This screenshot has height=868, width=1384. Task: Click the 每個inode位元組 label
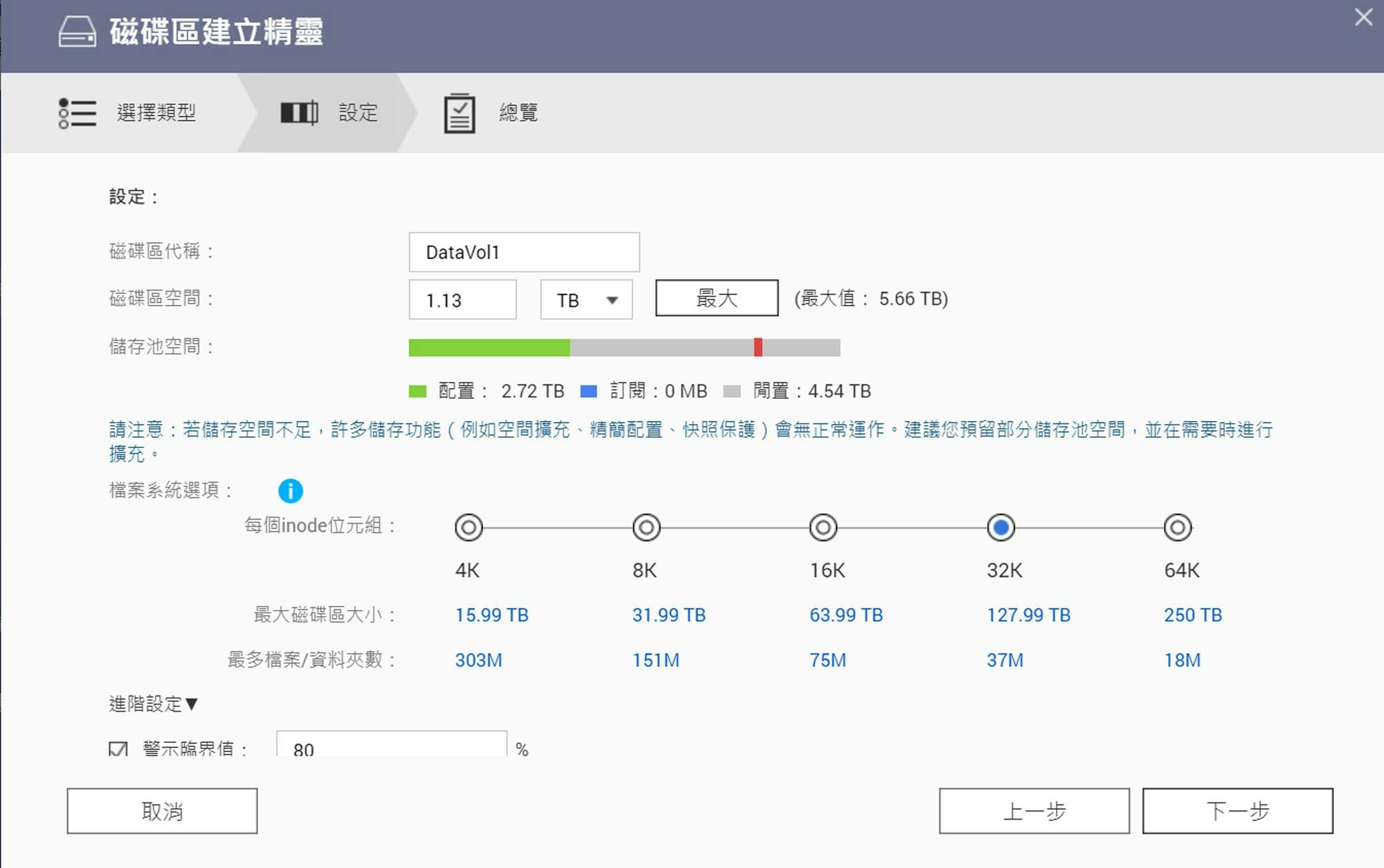(320, 526)
